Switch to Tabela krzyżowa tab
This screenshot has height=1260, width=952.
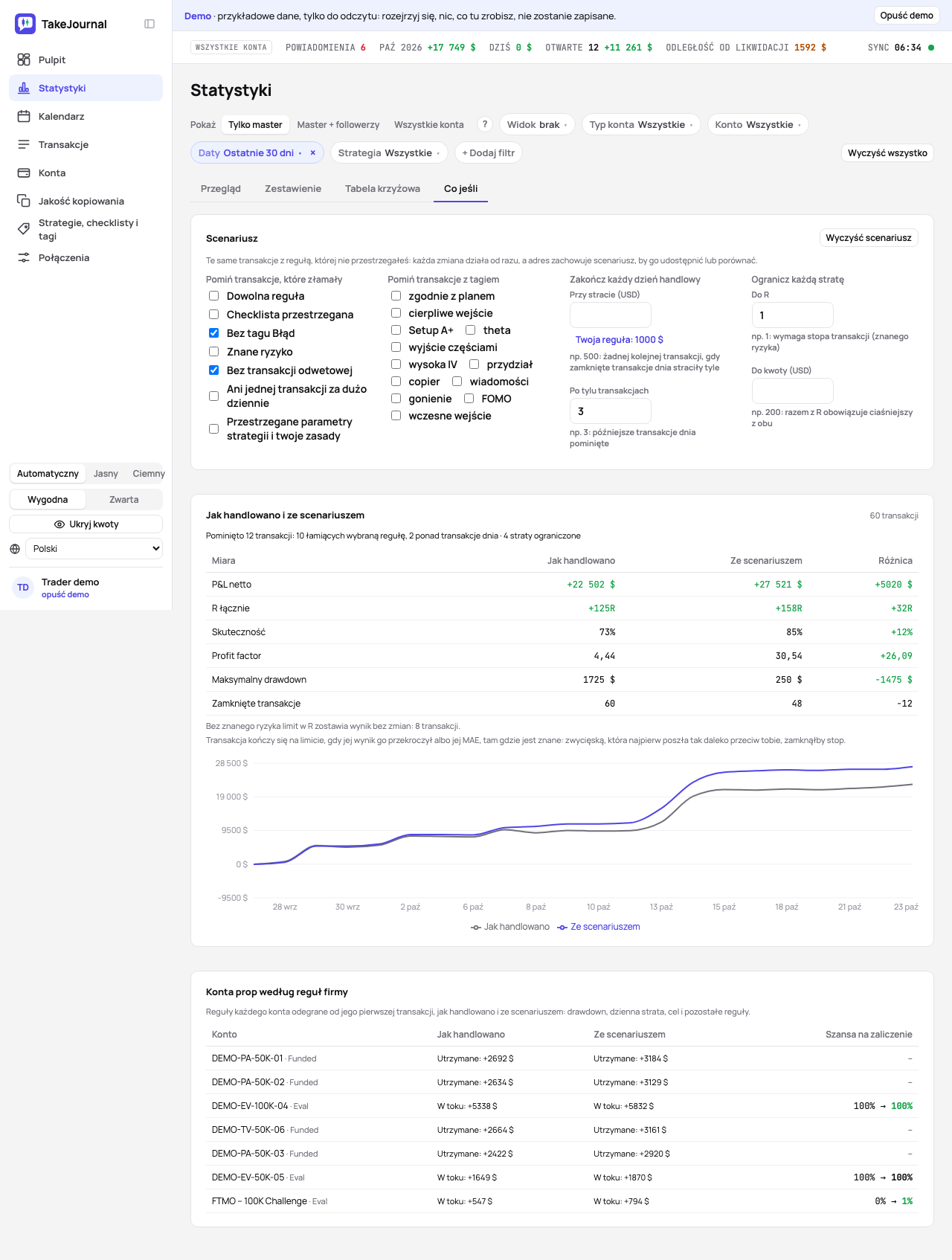click(382, 188)
